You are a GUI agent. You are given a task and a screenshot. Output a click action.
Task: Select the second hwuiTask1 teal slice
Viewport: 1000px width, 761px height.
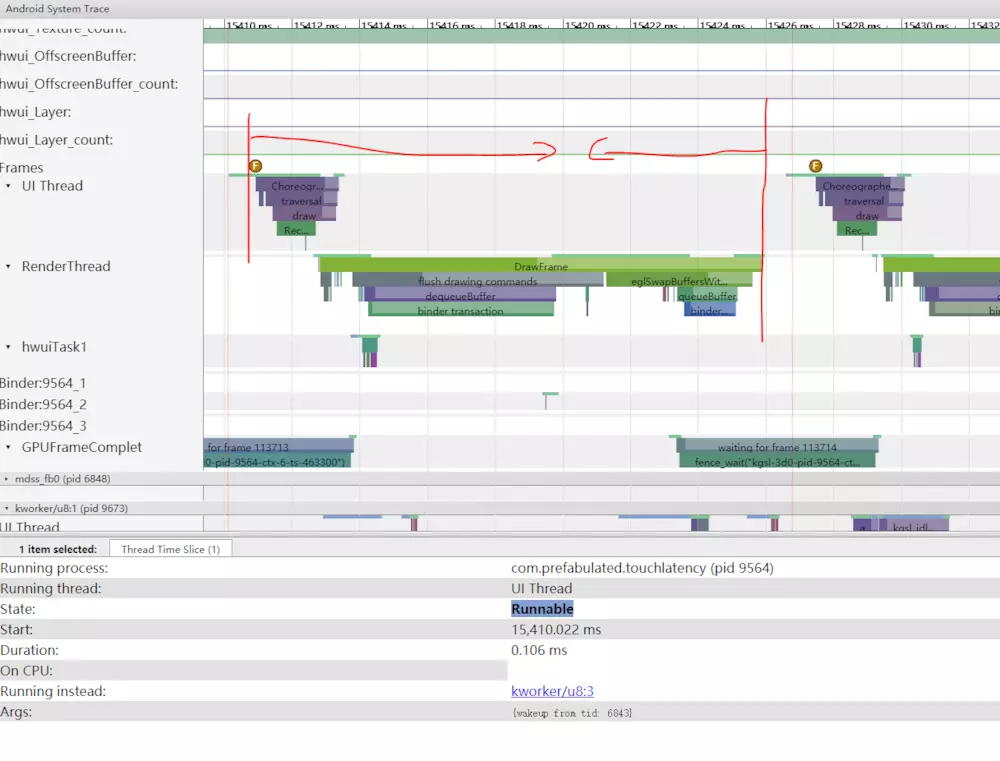pyautogui.click(x=916, y=345)
